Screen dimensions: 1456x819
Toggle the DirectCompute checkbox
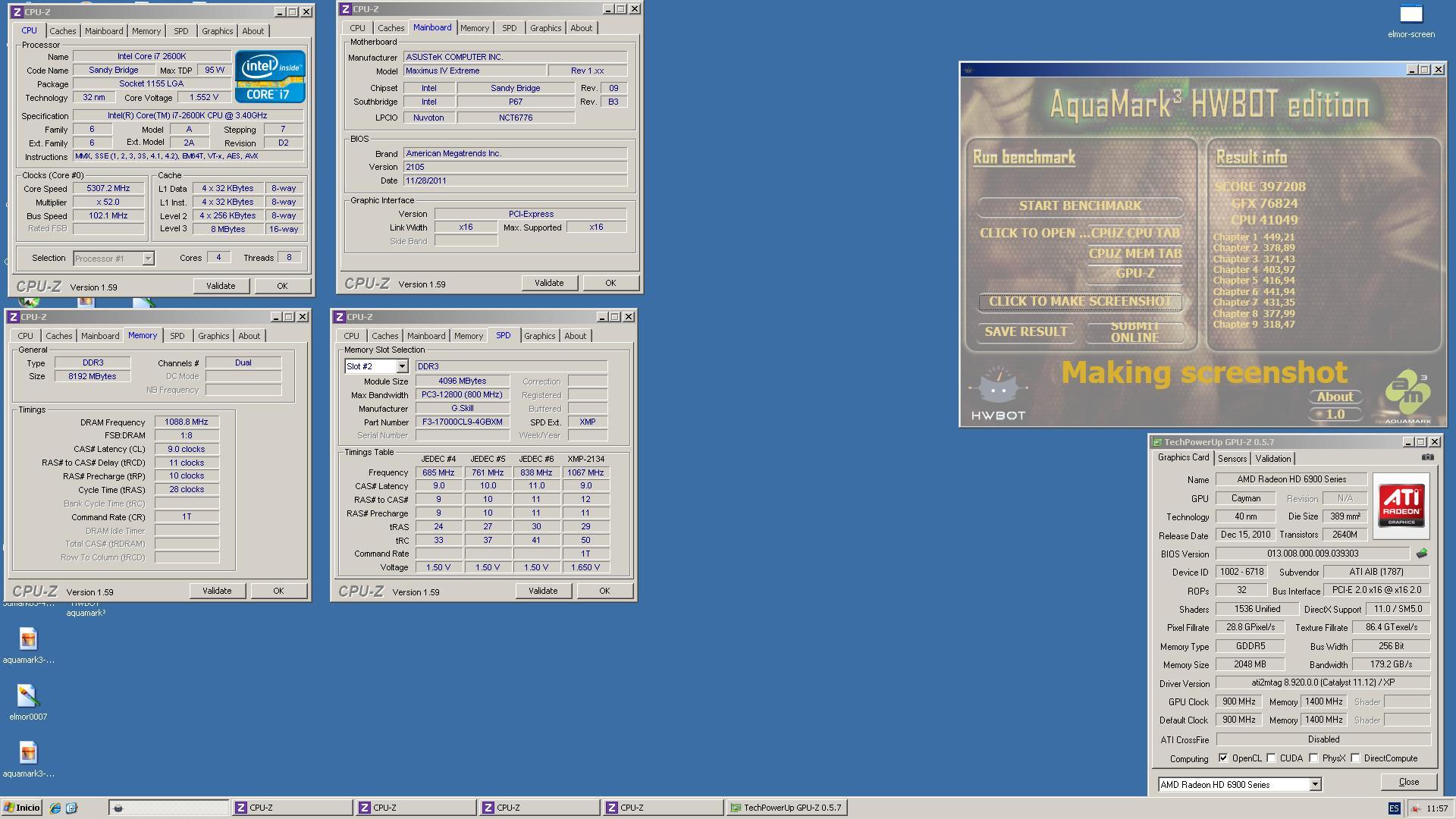click(1355, 758)
